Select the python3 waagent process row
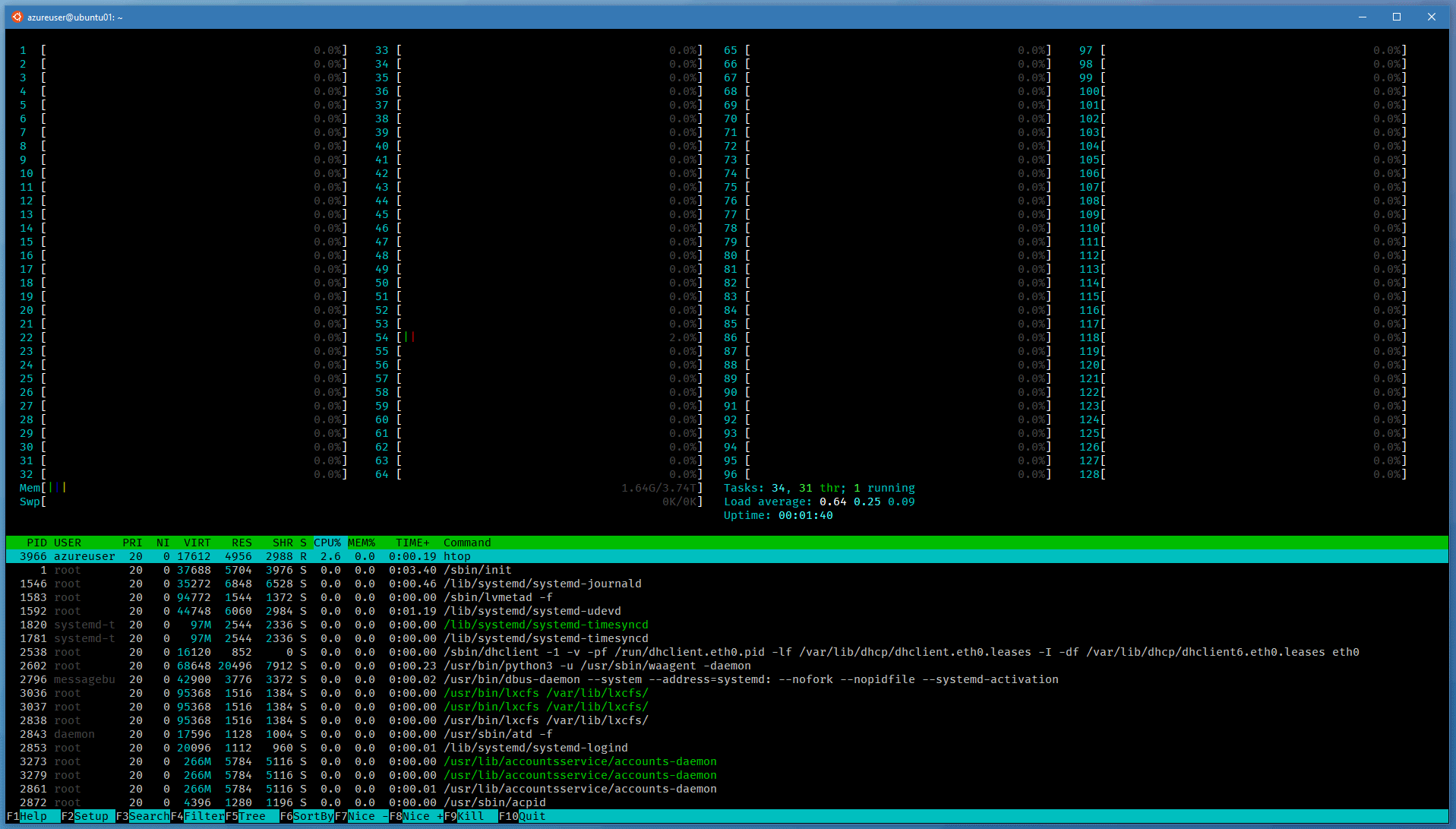1456x829 pixels. click(727, 666)
